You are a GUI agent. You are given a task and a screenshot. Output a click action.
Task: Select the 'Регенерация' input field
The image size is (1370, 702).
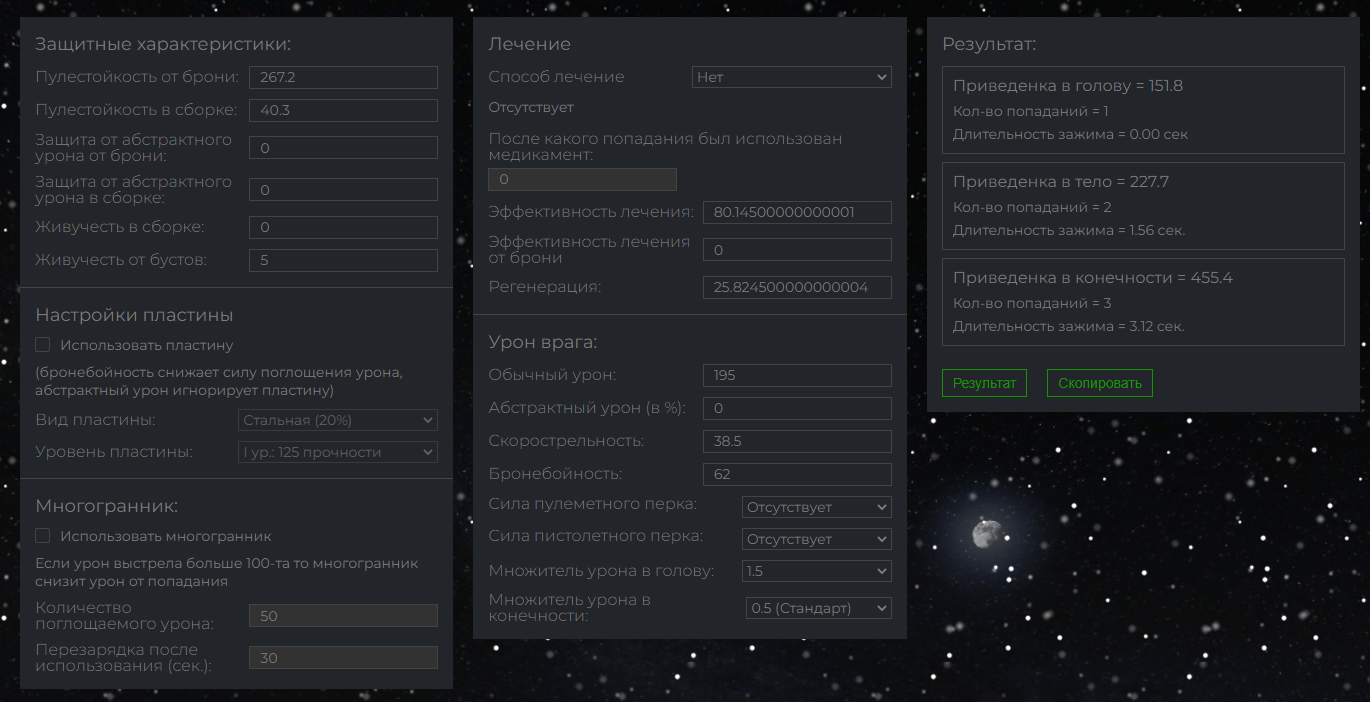797,288
